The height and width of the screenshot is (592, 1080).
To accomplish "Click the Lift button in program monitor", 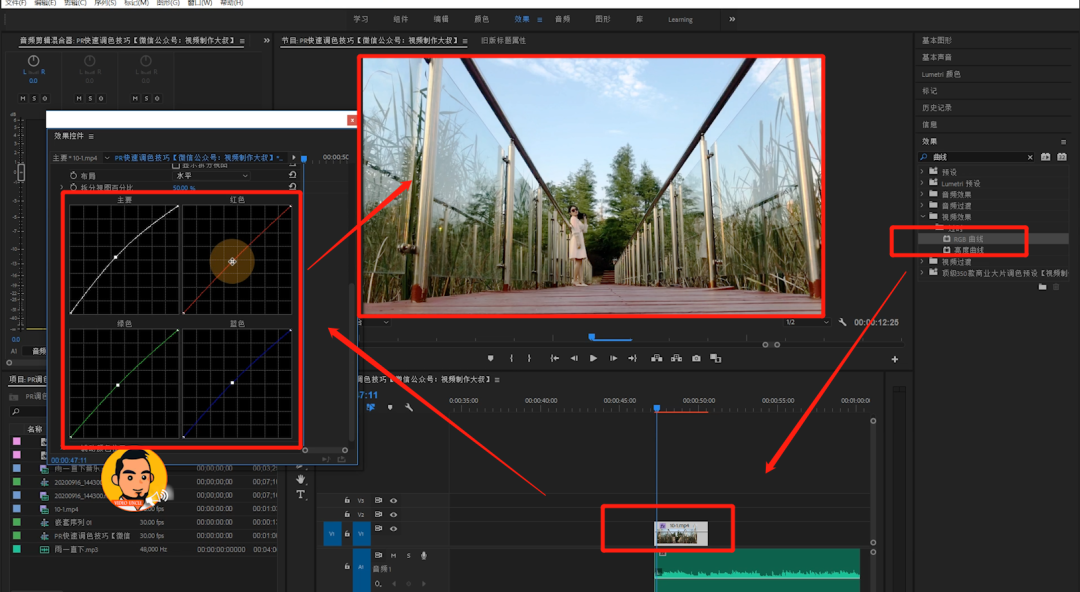I will (x=656, y=358).
